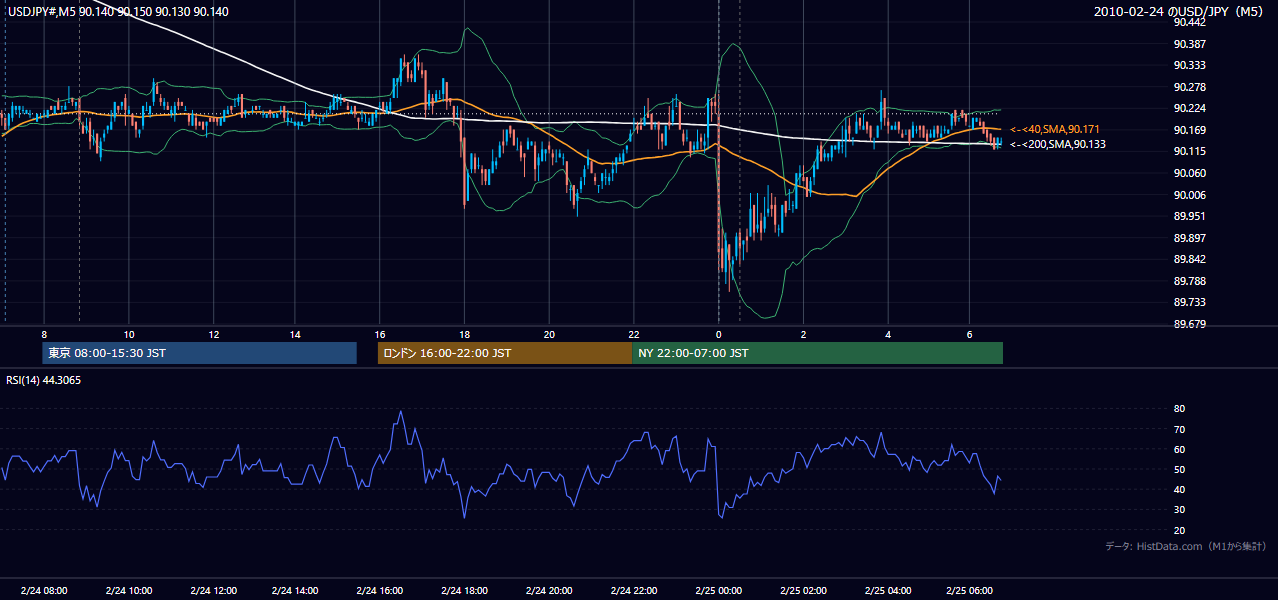Screen dimensions: 1278x600
Task: Click the 2/24 12:00 bottom time label
Action: click(212, 590)
